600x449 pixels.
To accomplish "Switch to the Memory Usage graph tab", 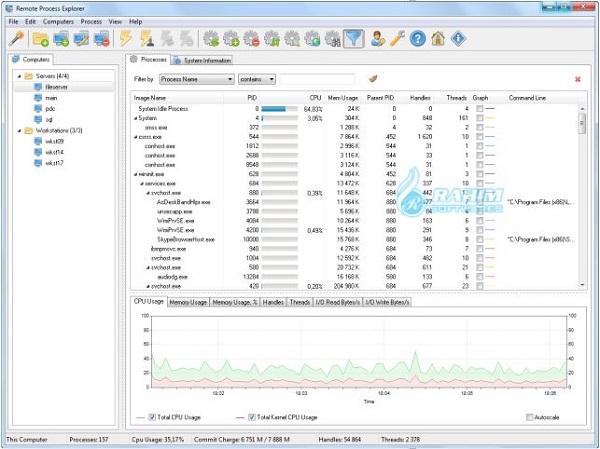I will click(187, 301).
